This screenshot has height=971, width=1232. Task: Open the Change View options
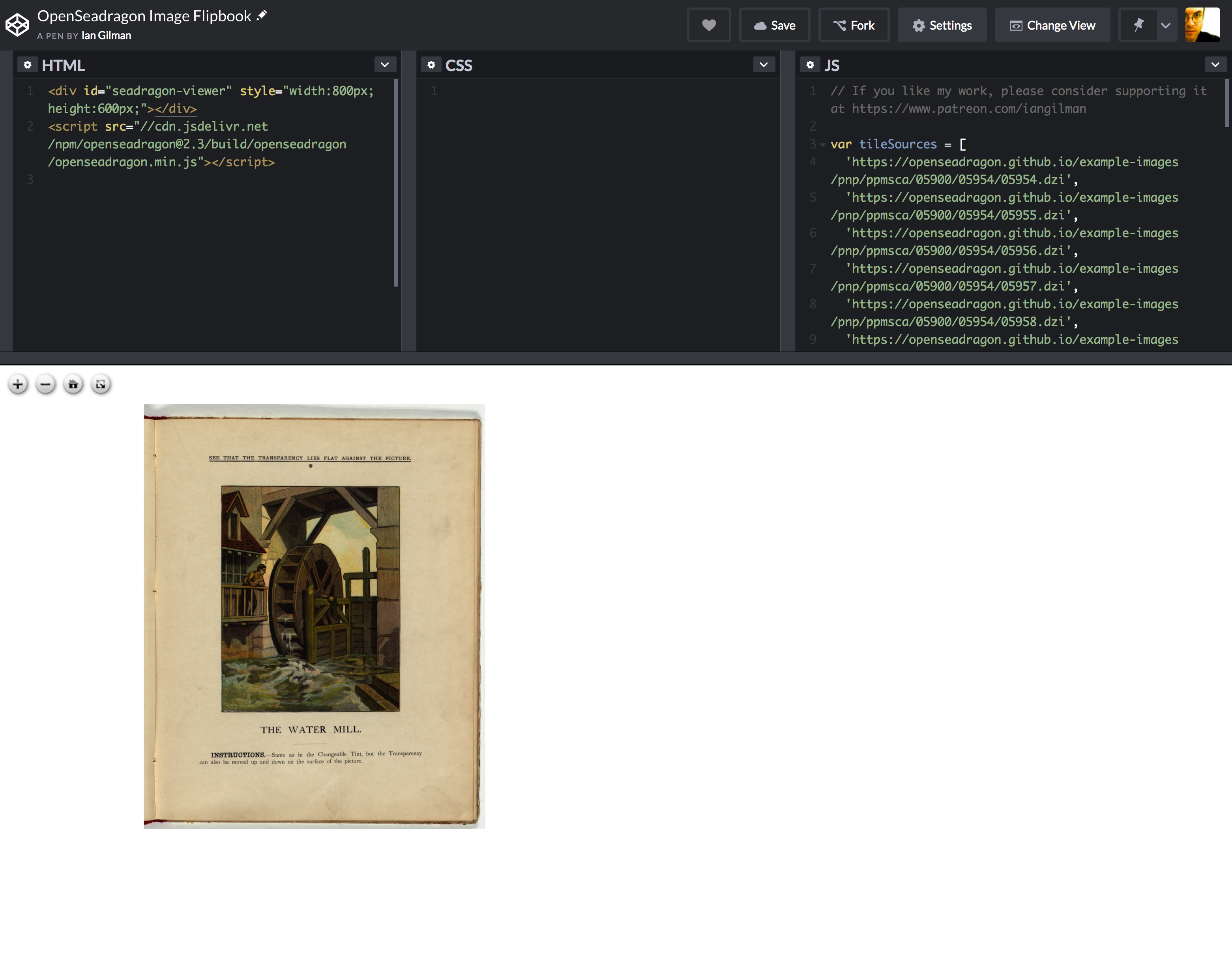(x=1052, y=25)
